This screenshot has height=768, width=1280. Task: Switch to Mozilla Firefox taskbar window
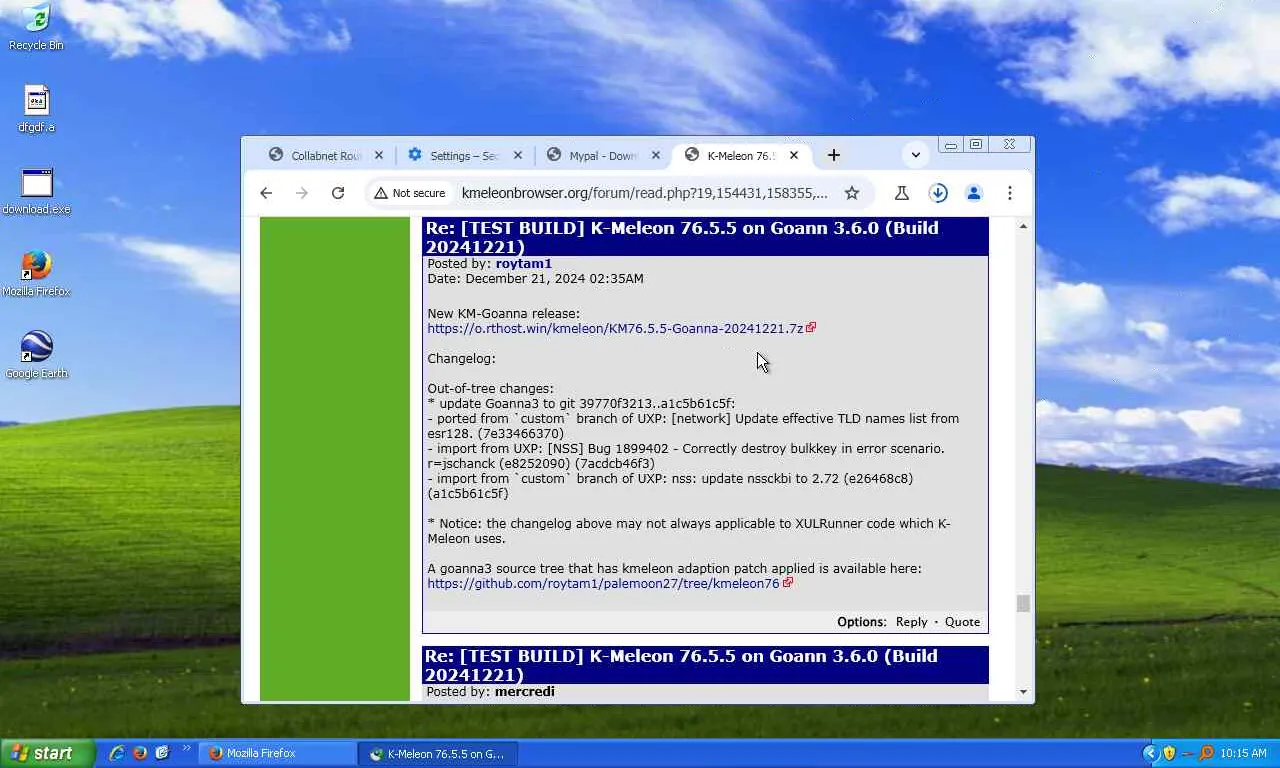(278, 753)
